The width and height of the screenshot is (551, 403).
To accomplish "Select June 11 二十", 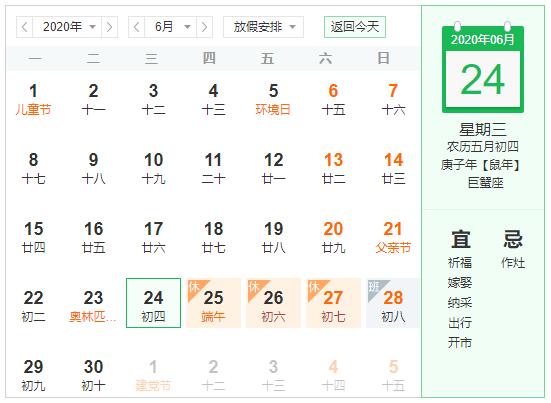I will coord(214,169).
